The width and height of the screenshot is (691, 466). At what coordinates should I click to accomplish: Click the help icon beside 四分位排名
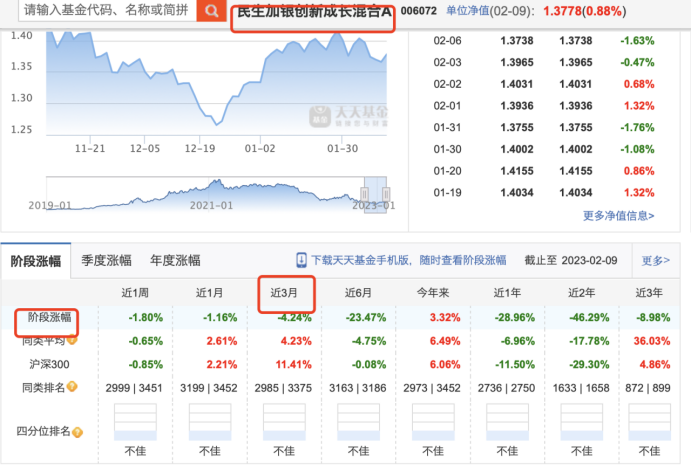click(x=78, y=432)
